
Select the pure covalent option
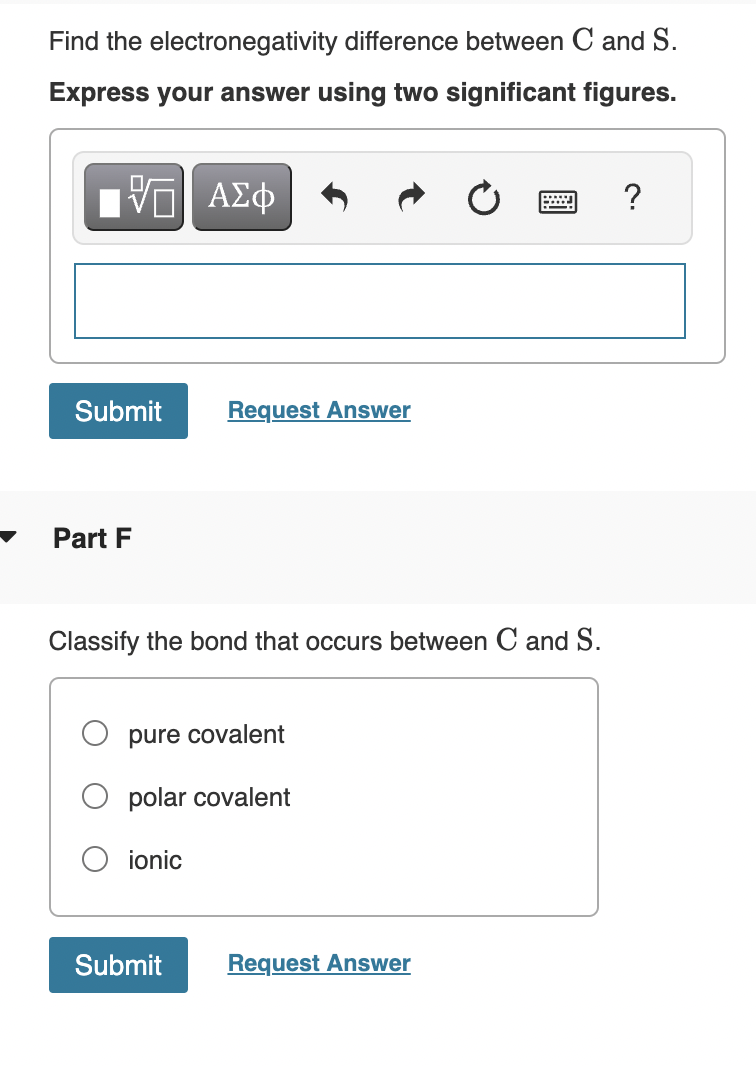tap(94, 733)
